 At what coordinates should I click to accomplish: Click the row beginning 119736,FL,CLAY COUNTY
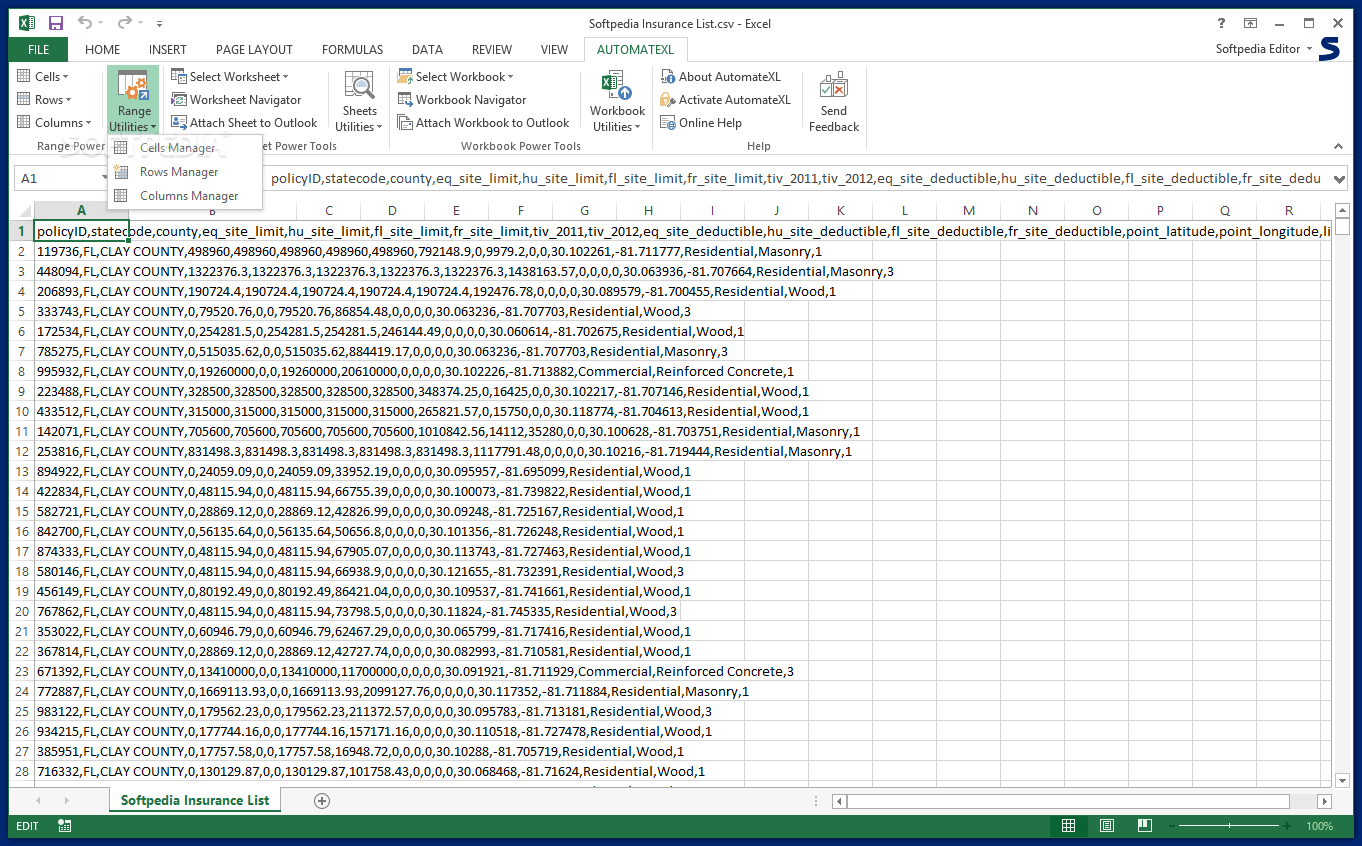click(x=429, y=251)
